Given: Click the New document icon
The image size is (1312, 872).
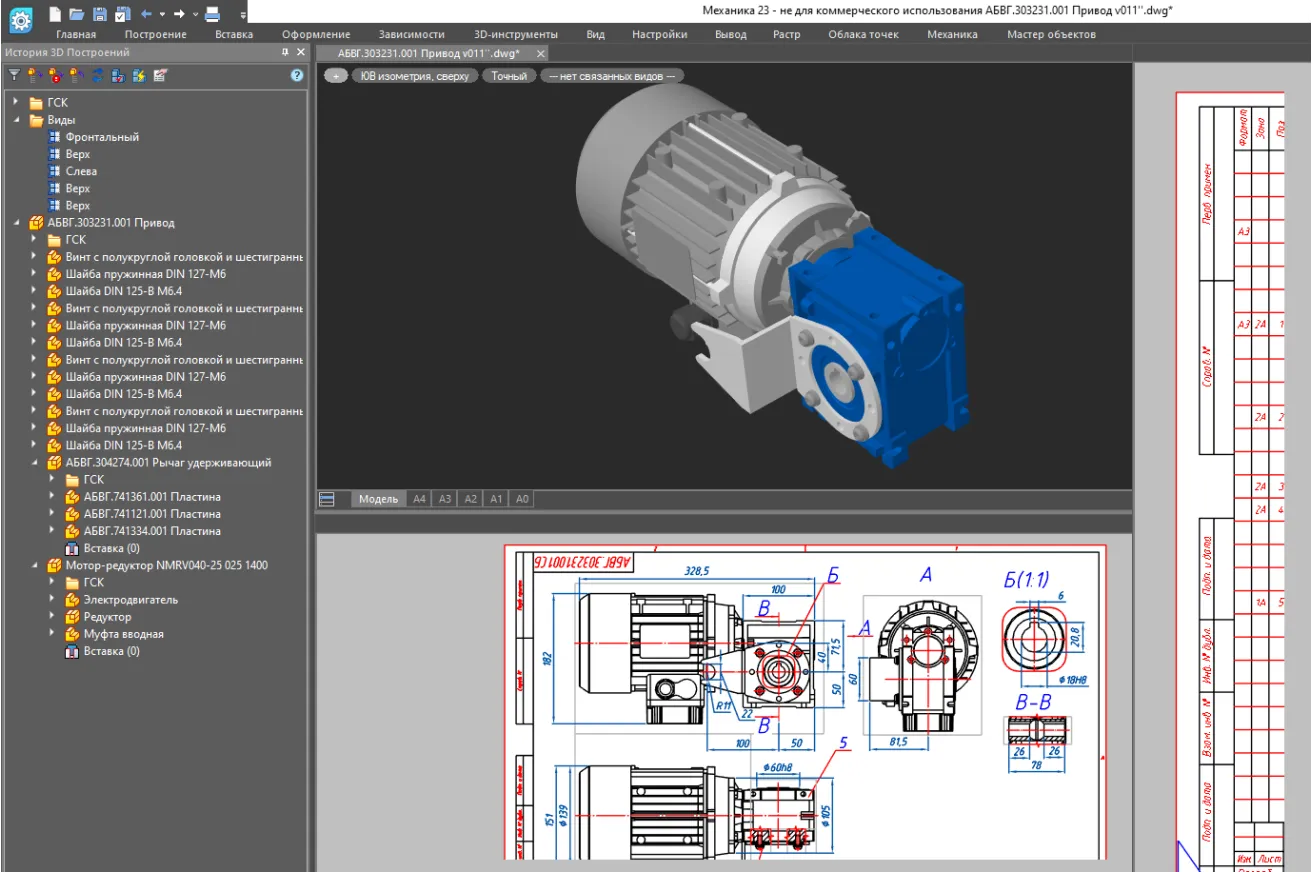Looking at the screenshot, I should click(x=55, y=14).
